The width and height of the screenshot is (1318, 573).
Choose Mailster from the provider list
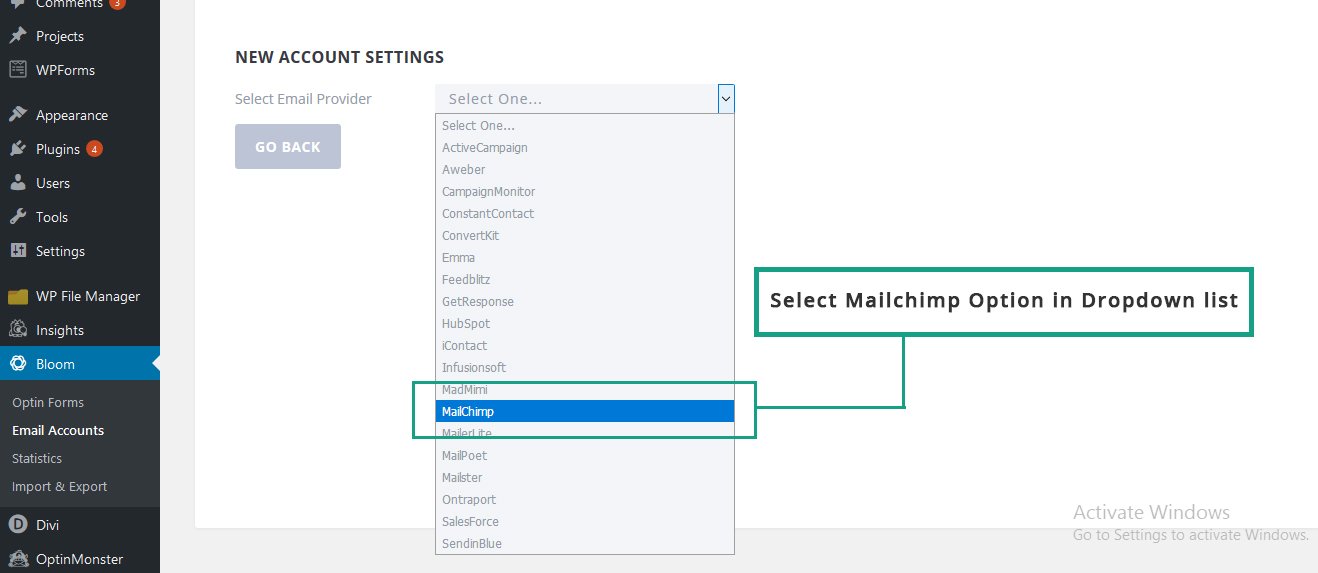coord(585,477)
